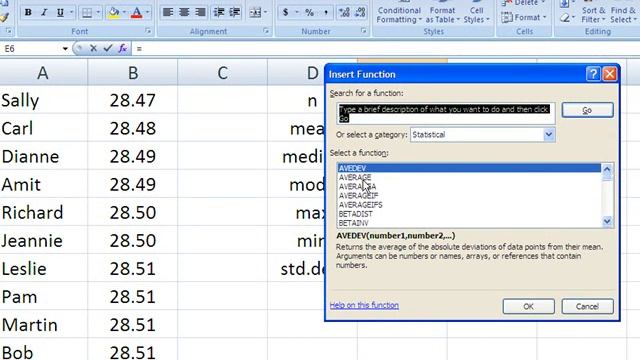Align text right in the Alignment group
Screen dimensions: 640x360
[x=200, y=13]
